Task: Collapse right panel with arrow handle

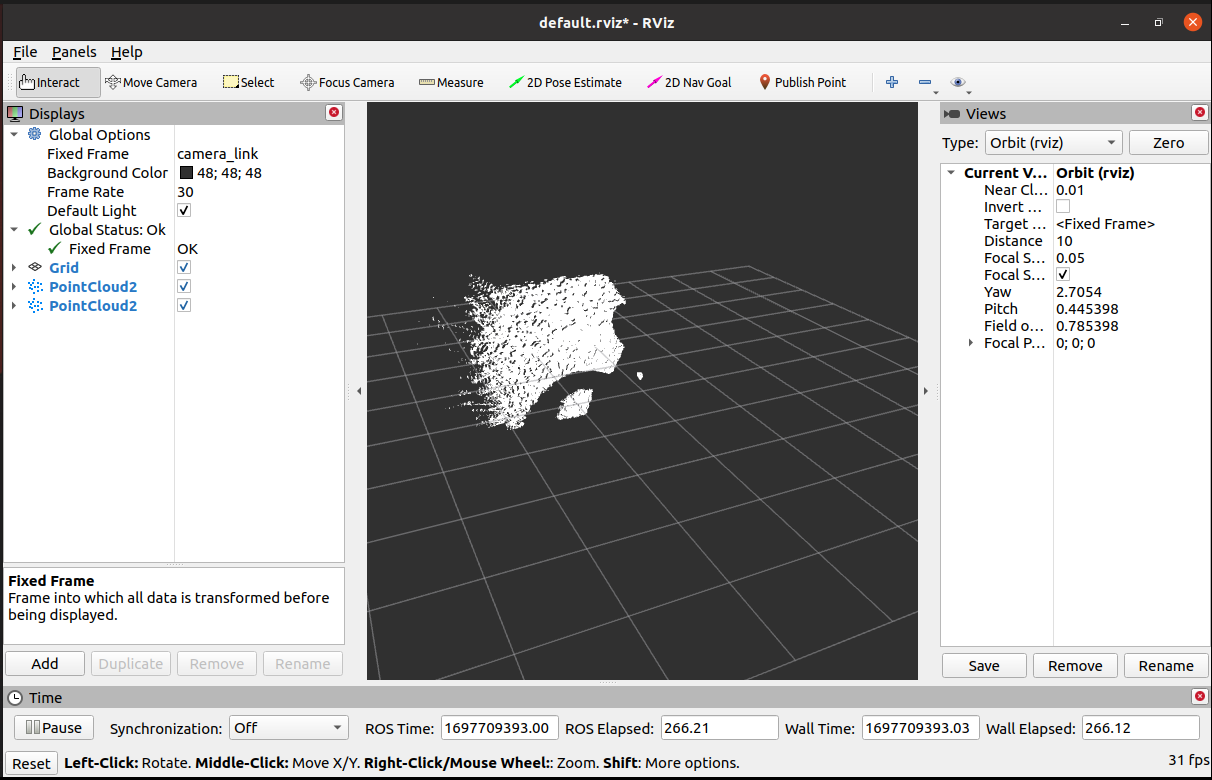Action: point(925,391)
